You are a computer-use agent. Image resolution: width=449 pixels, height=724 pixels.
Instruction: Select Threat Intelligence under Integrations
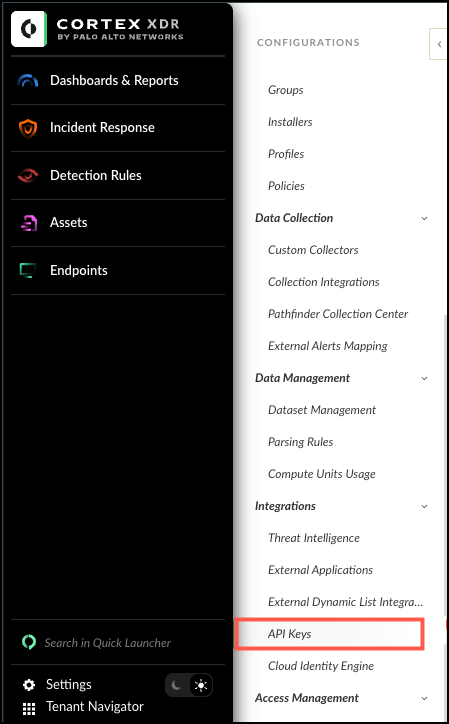tap(314, 538)
